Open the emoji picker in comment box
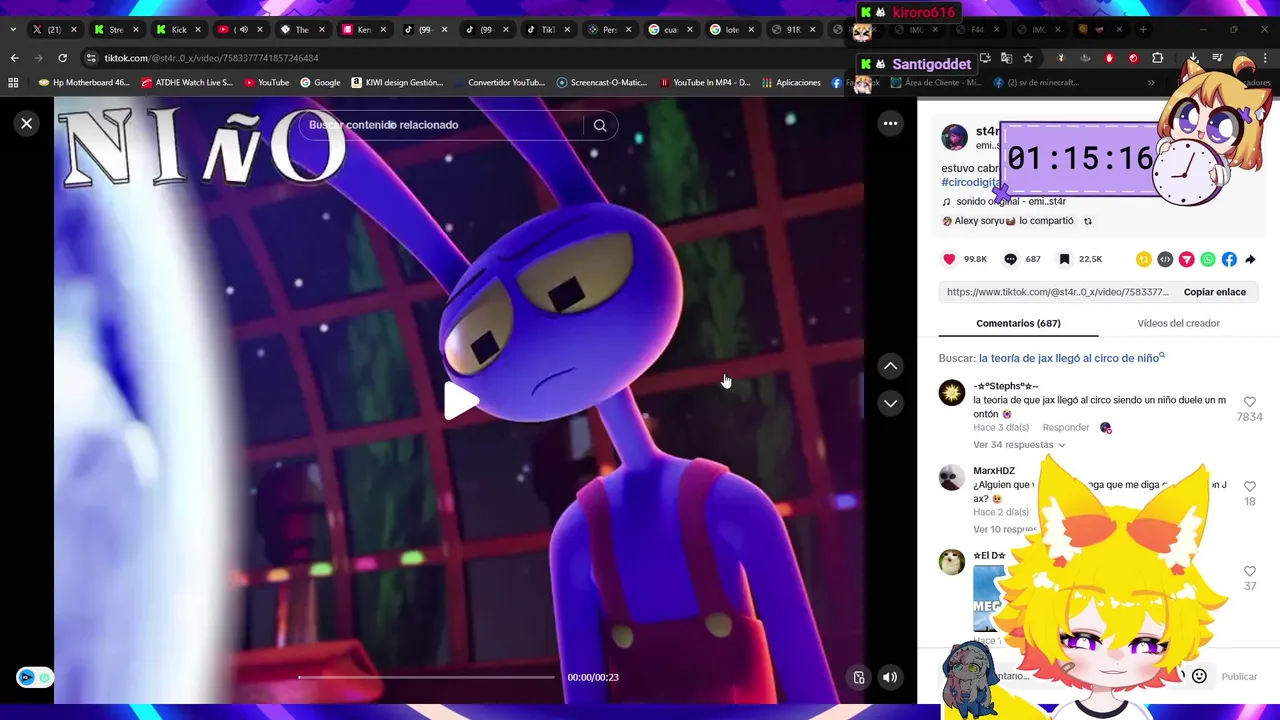 coord(1199,676)
